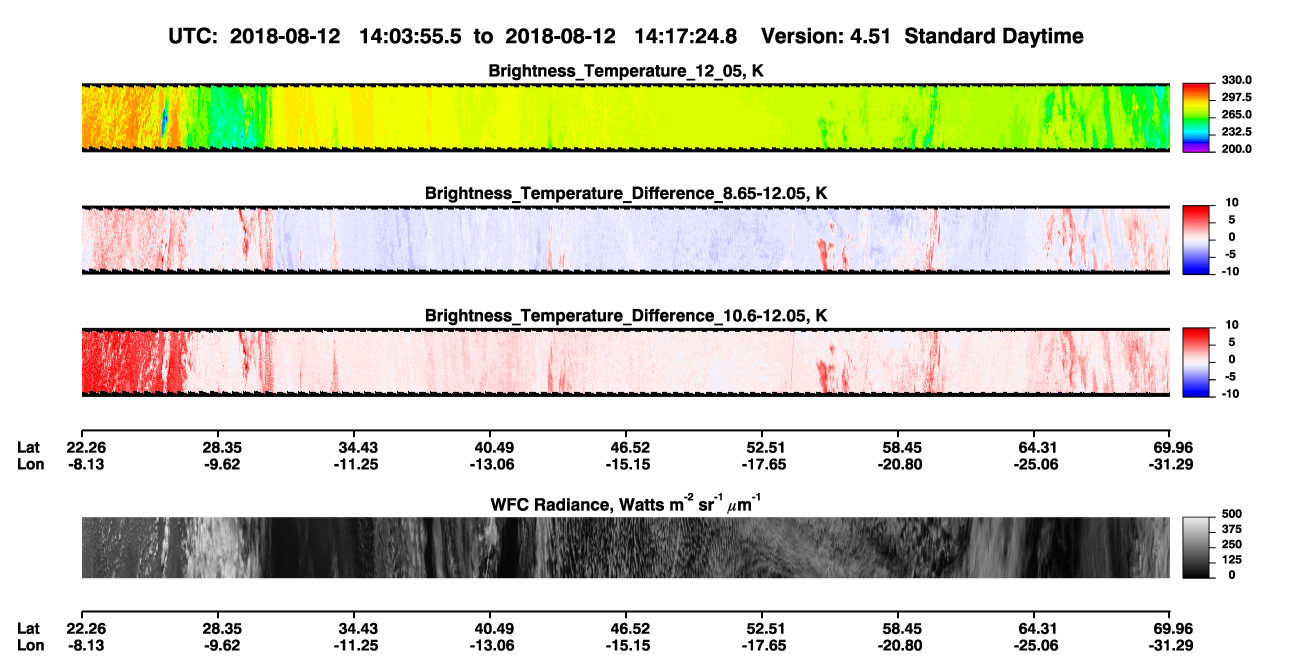Click longitude '-25.06' on axis above WFC panel
This screenshot has width=1300, height=667.
[1034, 464]
